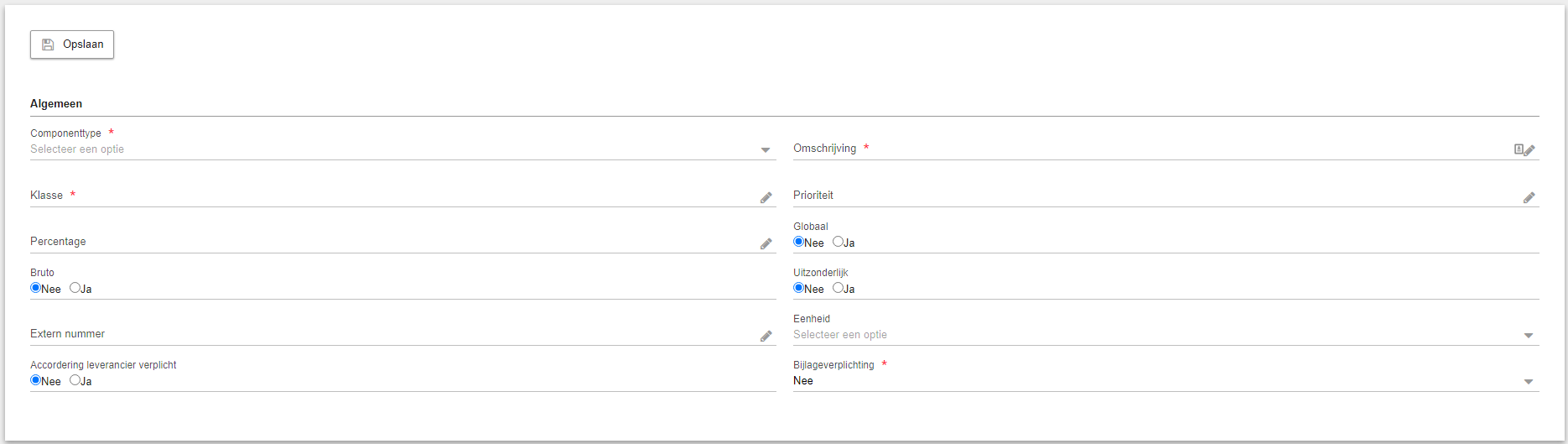1568x444 pixels.
Task: Select Ja for Globaal
Action: [838, 242]
